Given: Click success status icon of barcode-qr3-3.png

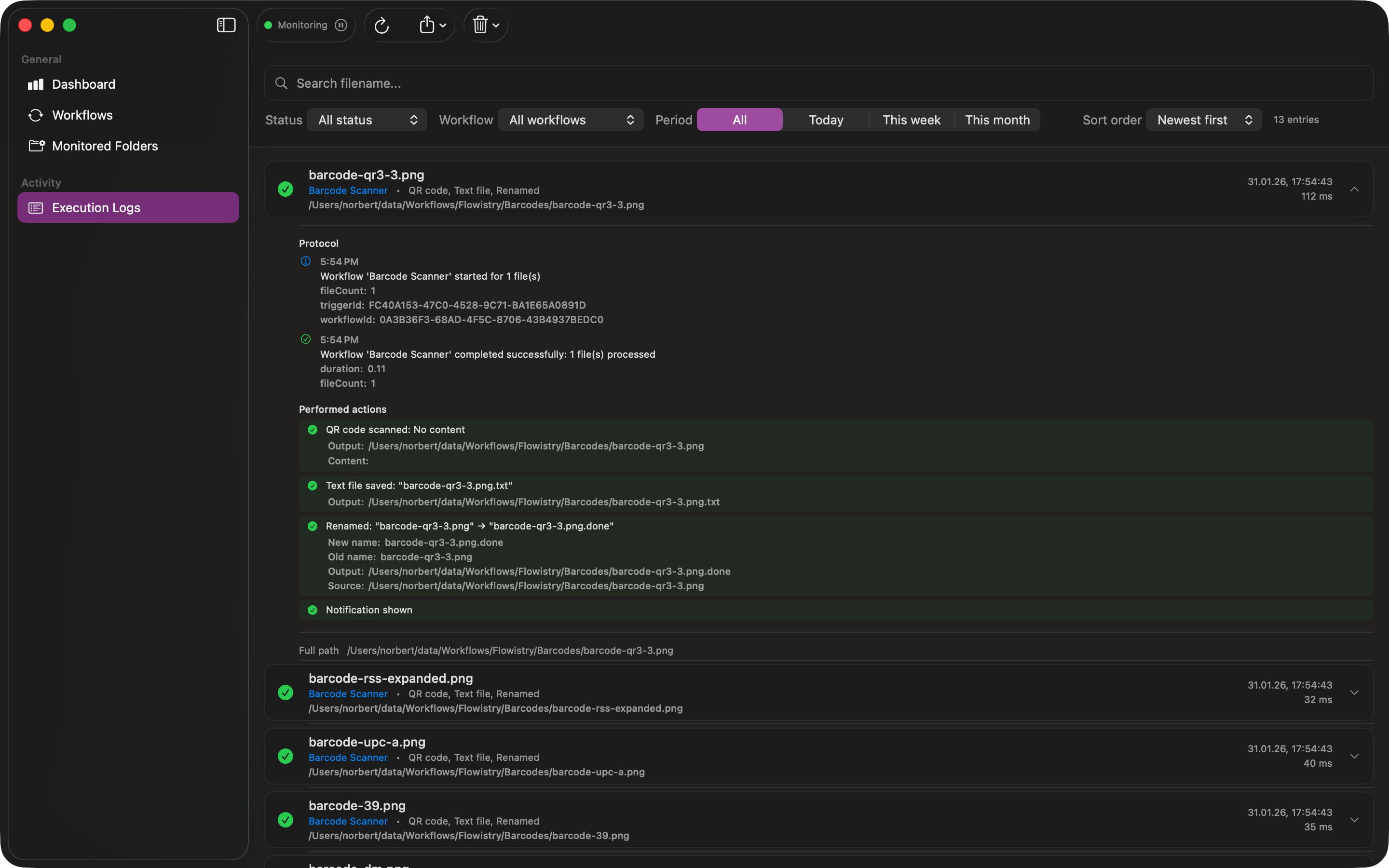Looking at the screenshot, I should point(285,189).
